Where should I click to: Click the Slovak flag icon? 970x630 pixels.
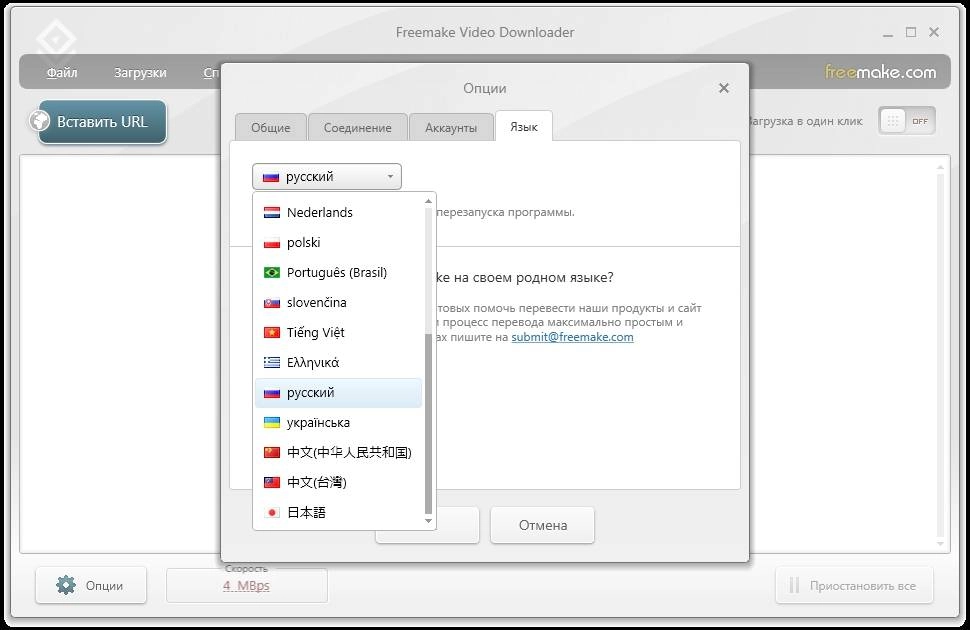272,303
